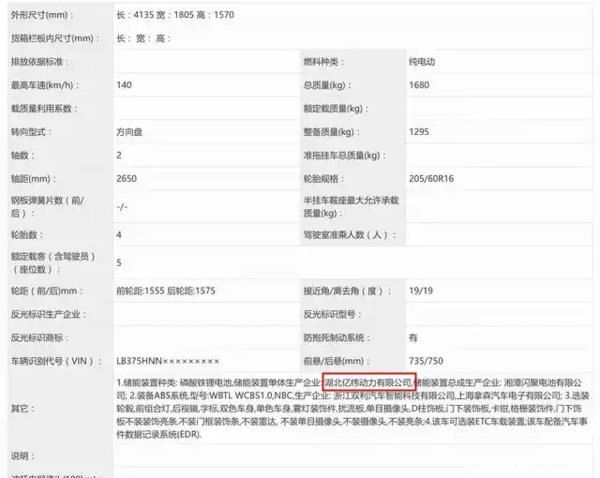Select the 最高车速(km/h) label
This screenshot has height=478, width=600.
pos(45,85)
